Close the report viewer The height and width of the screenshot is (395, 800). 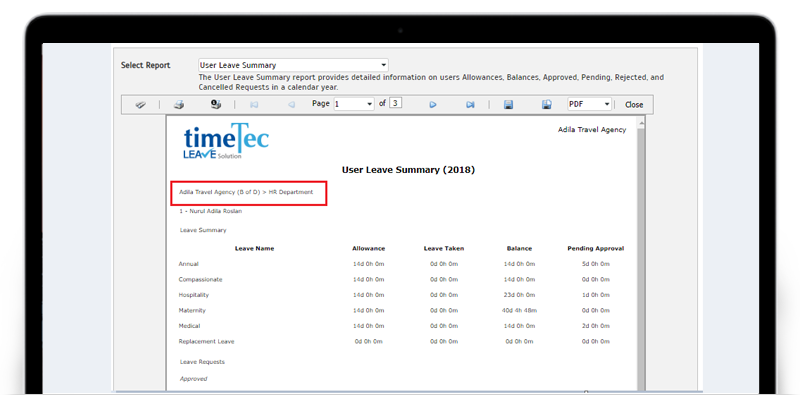pyautogui.click(x=634, y=105)
